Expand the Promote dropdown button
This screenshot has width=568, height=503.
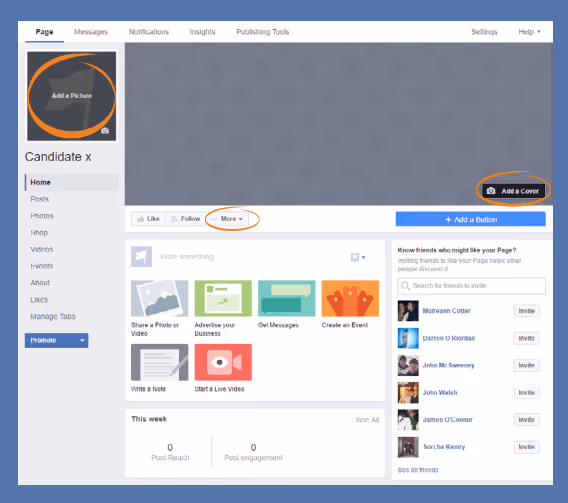(57, 340)
